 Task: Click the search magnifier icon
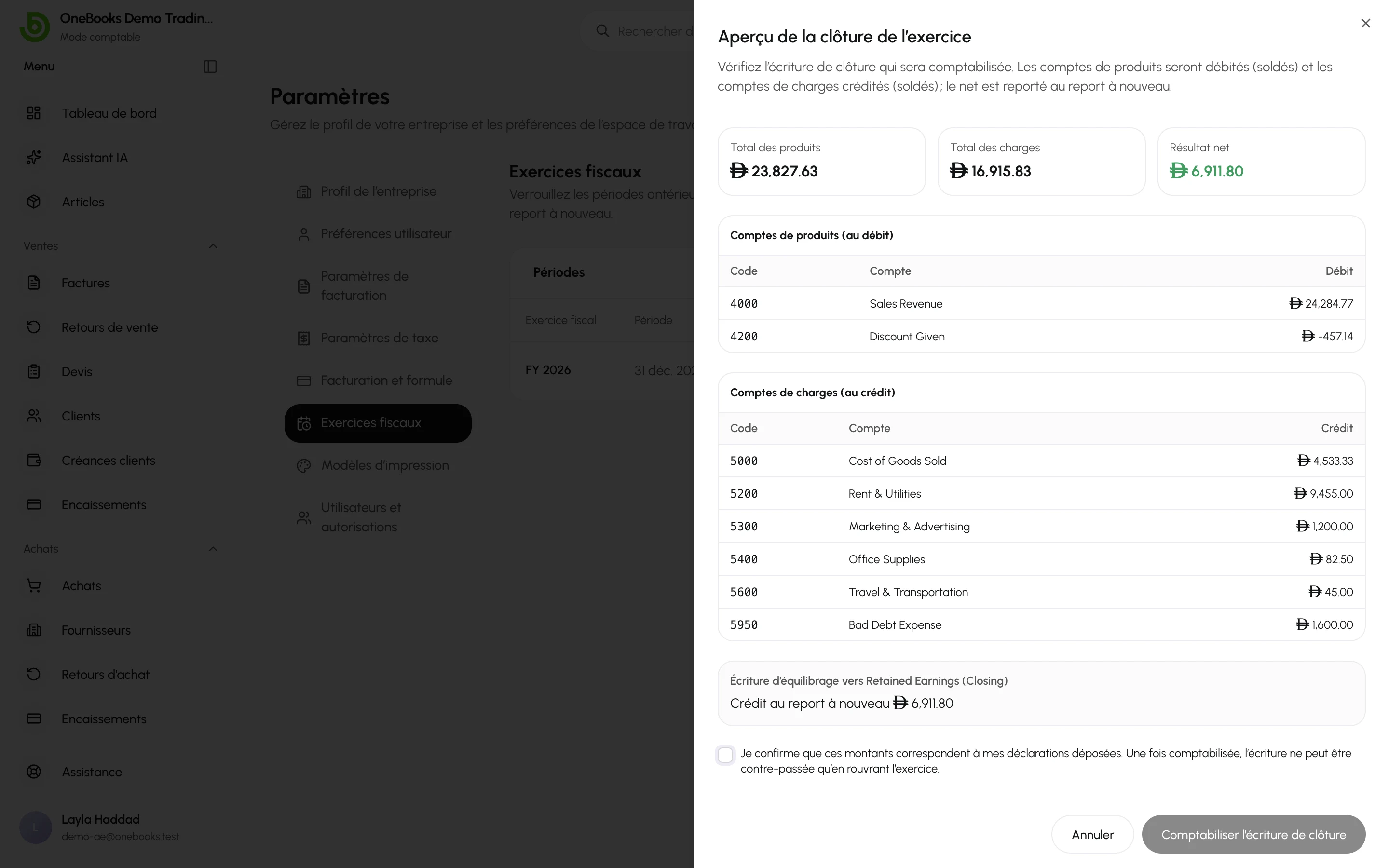(602, 31)
